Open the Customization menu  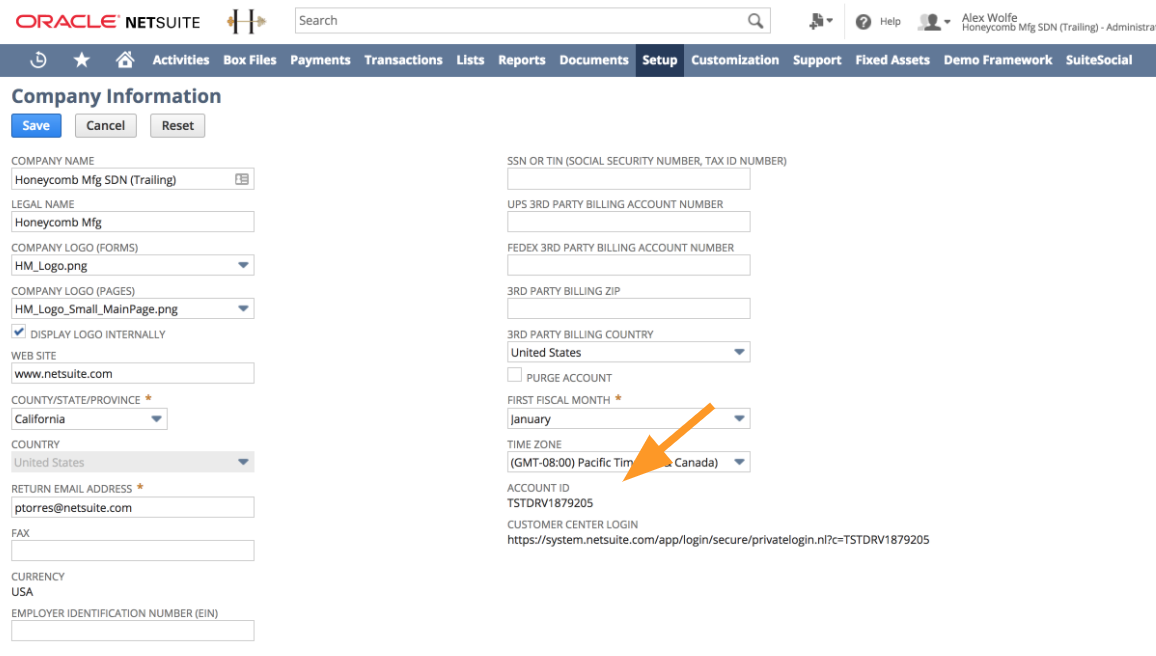[x=734, y=60]
